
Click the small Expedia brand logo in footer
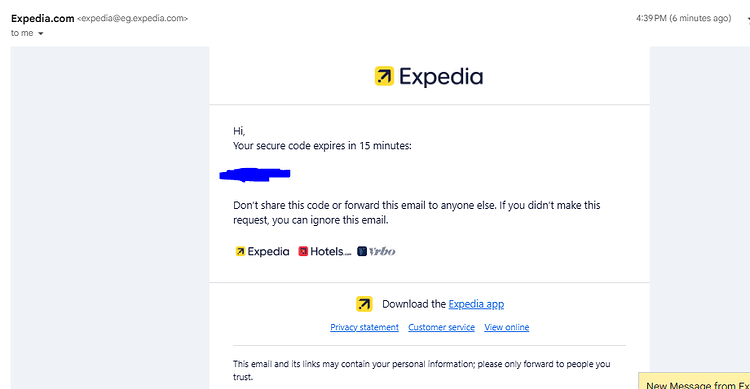[x=262, y=251]
